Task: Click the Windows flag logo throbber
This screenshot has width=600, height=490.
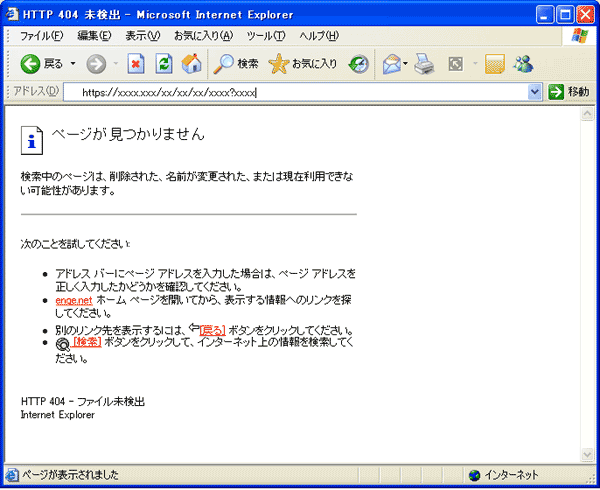Action: (580, 36)
